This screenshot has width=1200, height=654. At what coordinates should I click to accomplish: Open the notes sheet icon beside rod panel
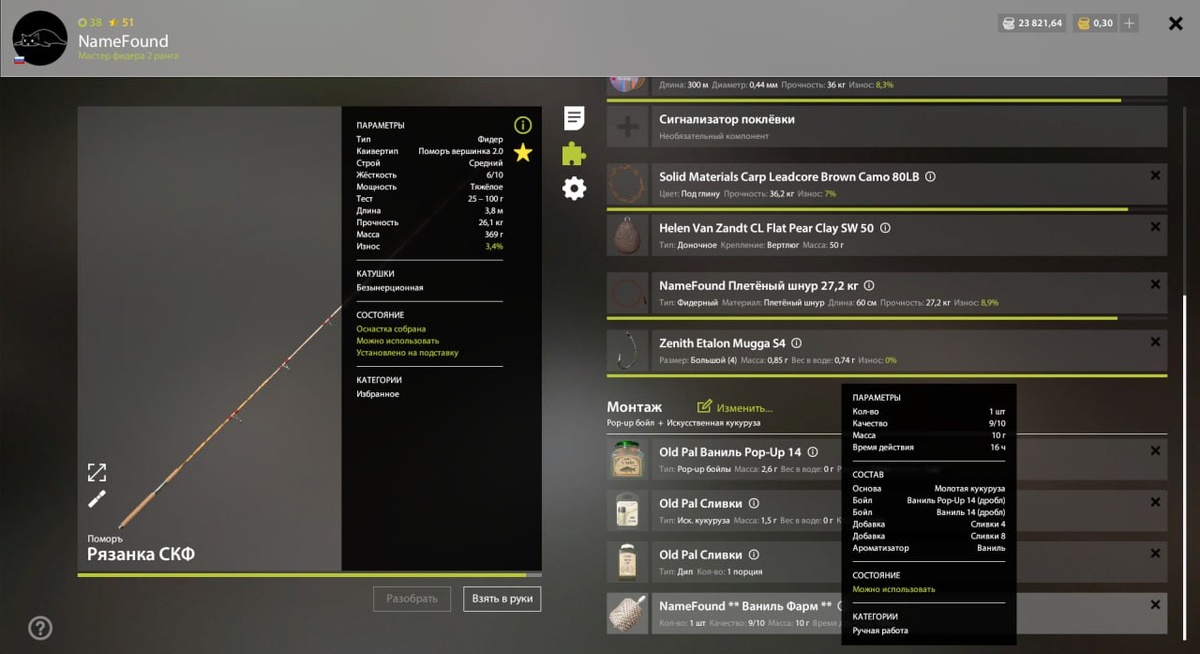[x=574, y=119]
